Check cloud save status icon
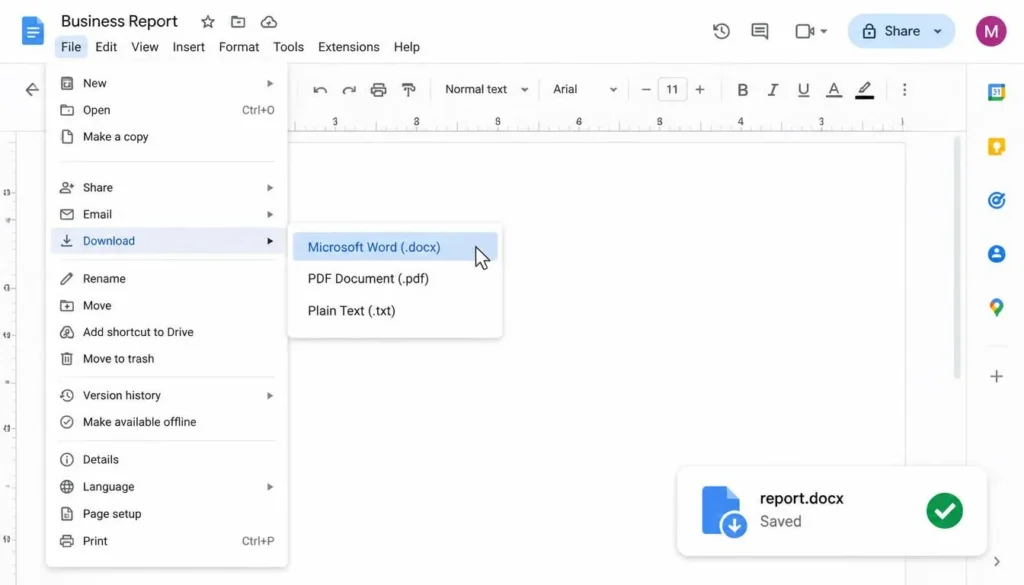The image size is (1024, 585). 268,22
